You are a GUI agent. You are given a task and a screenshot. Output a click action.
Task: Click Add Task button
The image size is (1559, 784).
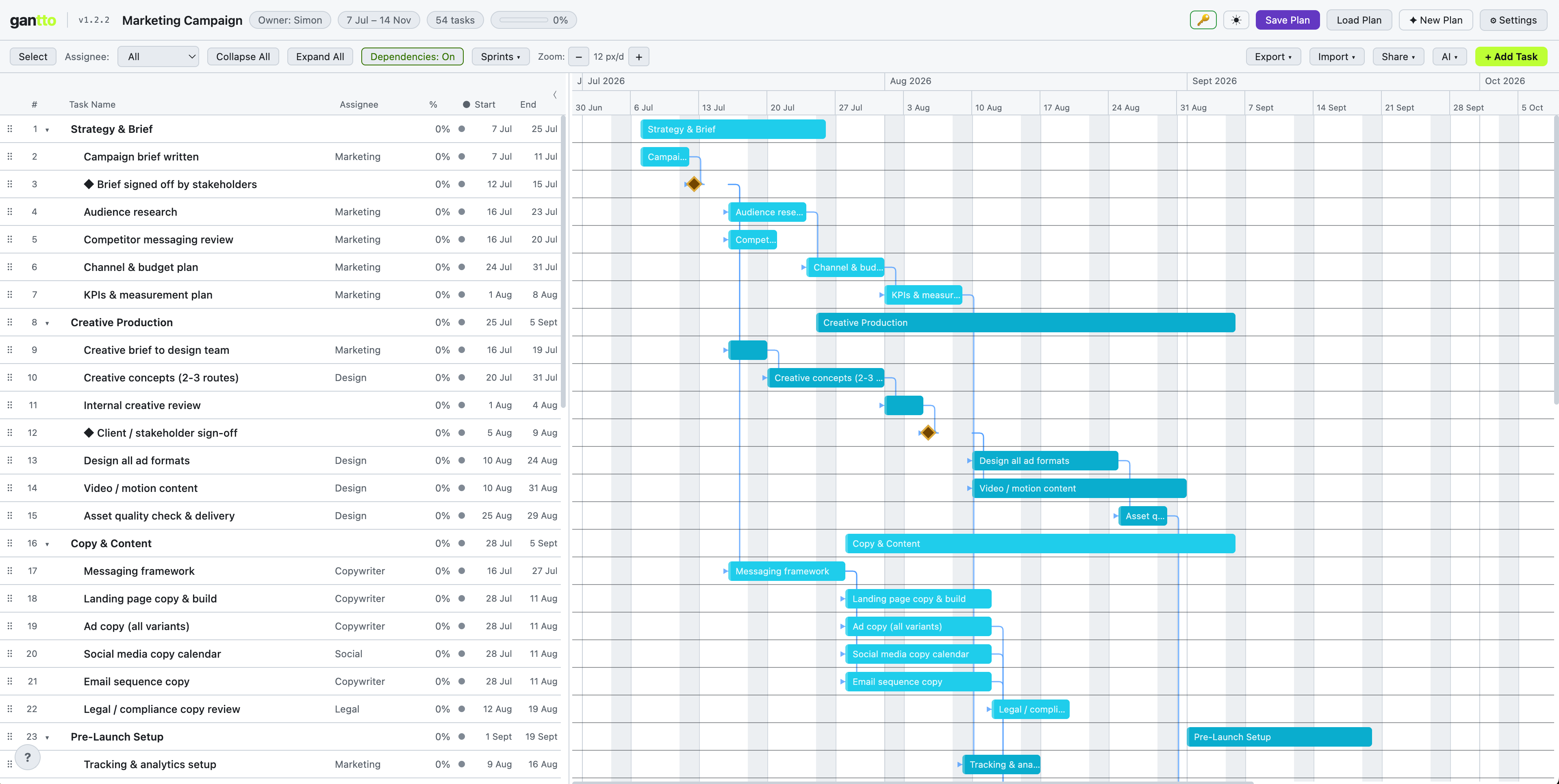click(1511, 57)
